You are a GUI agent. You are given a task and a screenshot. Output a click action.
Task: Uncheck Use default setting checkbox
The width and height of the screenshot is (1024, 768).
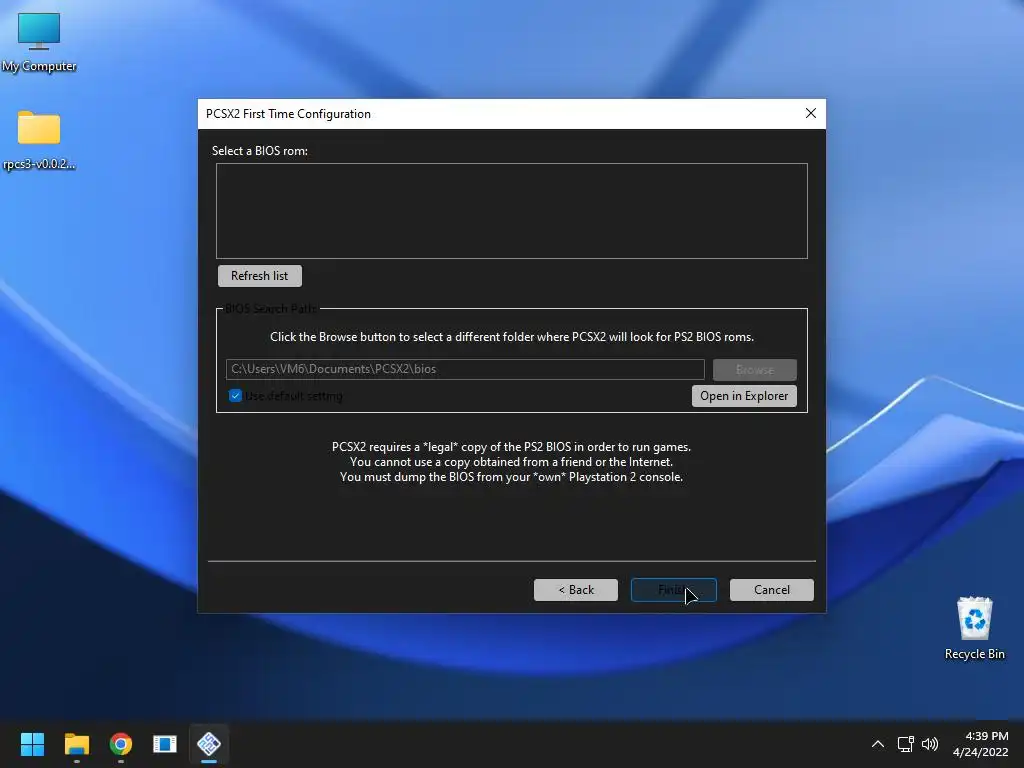tap(235, 396)
